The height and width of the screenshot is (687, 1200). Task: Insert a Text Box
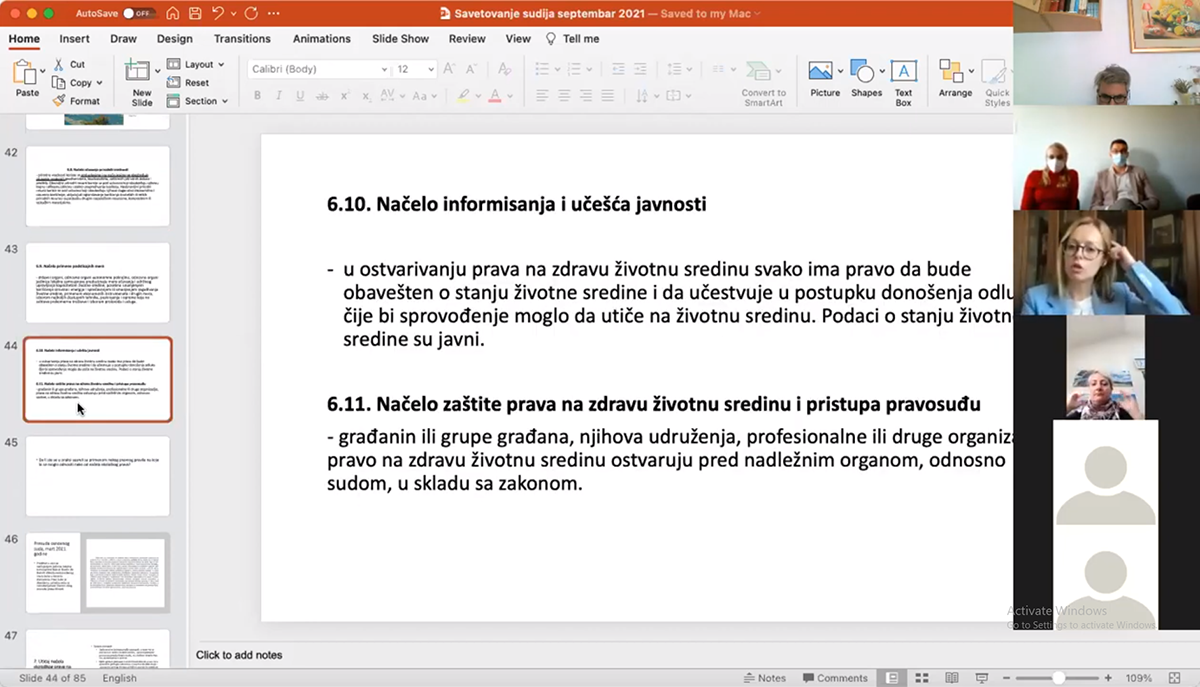click(904, 84)
